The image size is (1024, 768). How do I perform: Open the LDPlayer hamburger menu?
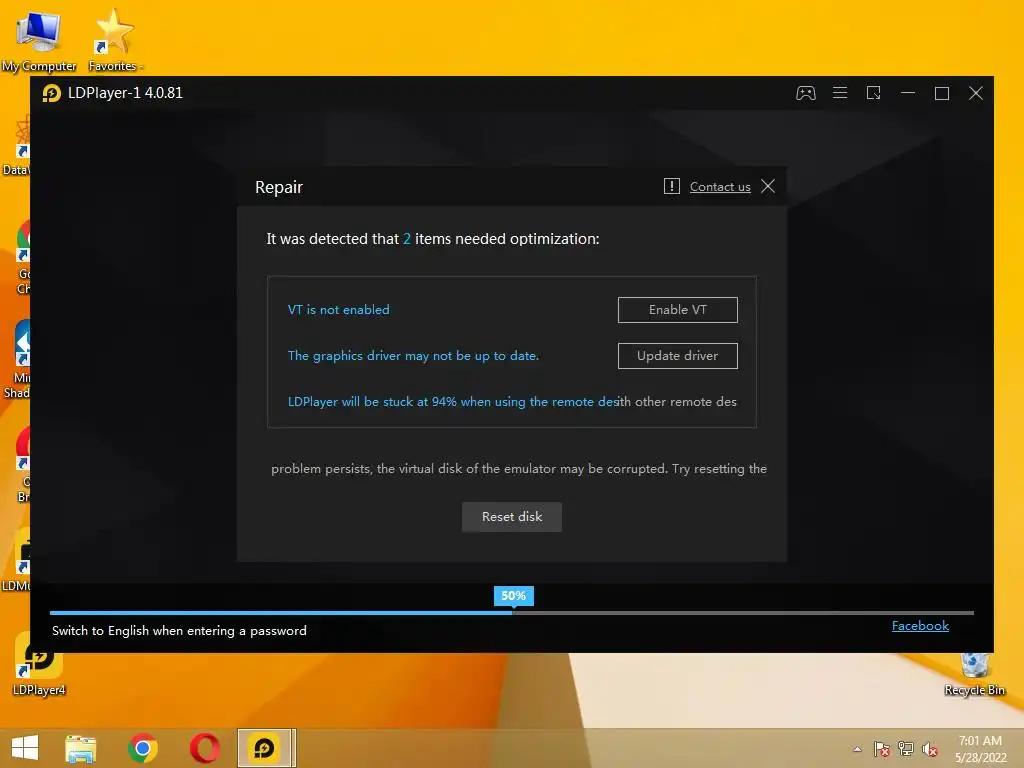tap(840, 93)
